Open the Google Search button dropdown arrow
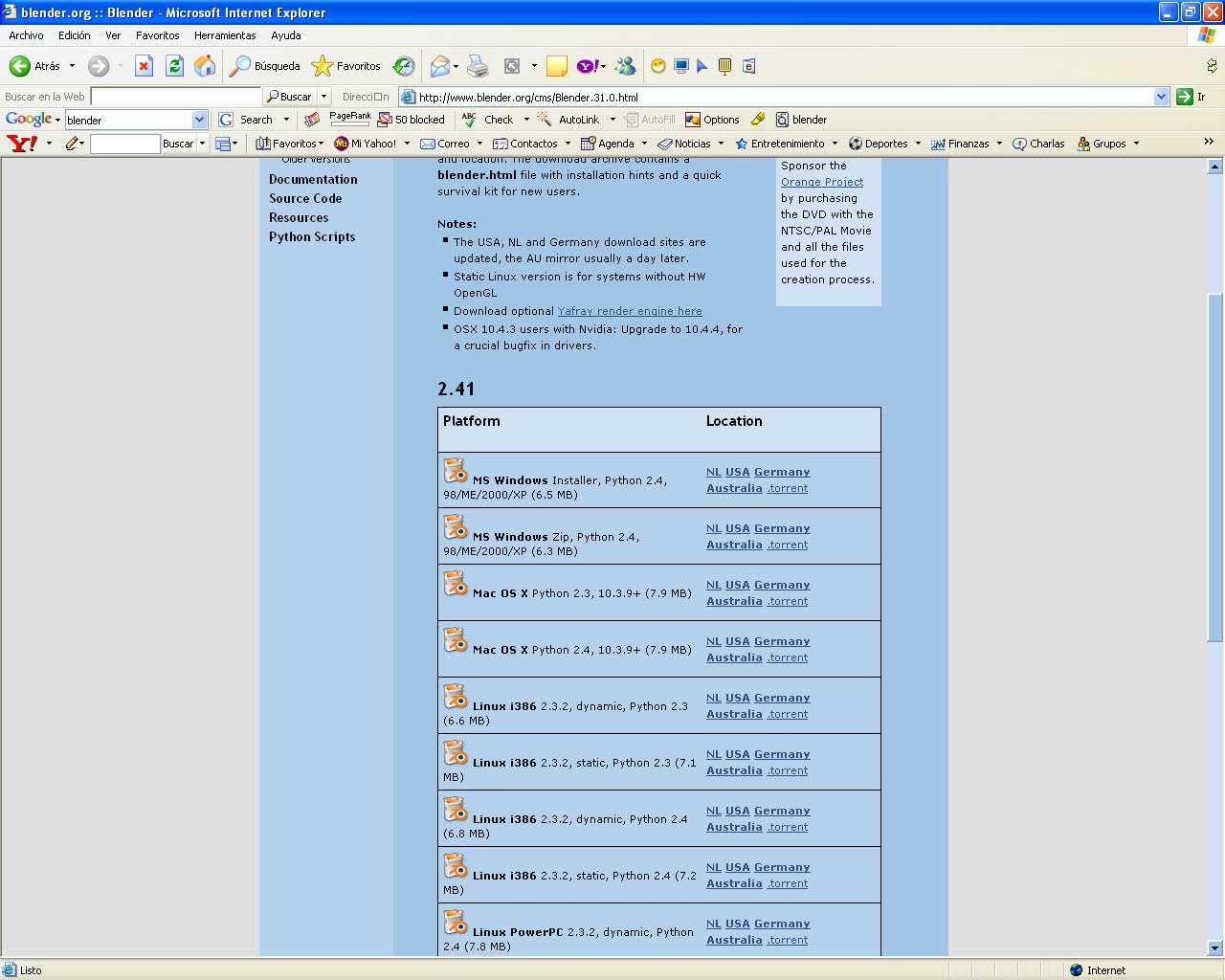This screenshot has width=1225, height=980. [x=286, y=120]
